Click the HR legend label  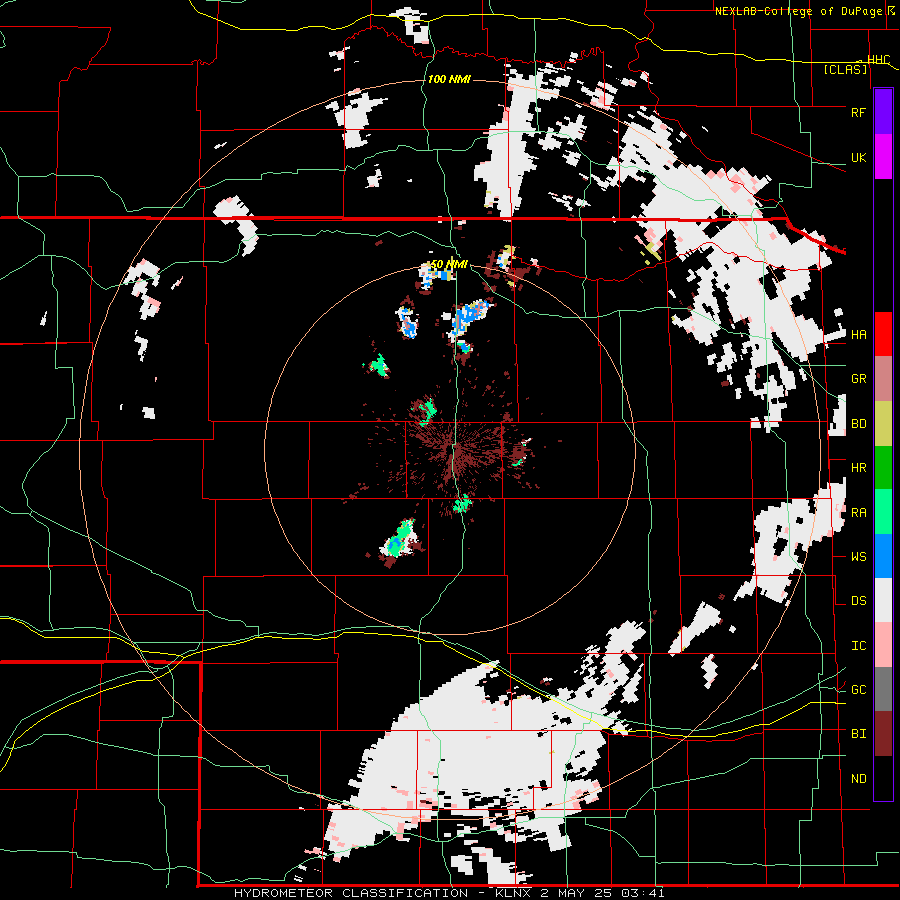858,468
